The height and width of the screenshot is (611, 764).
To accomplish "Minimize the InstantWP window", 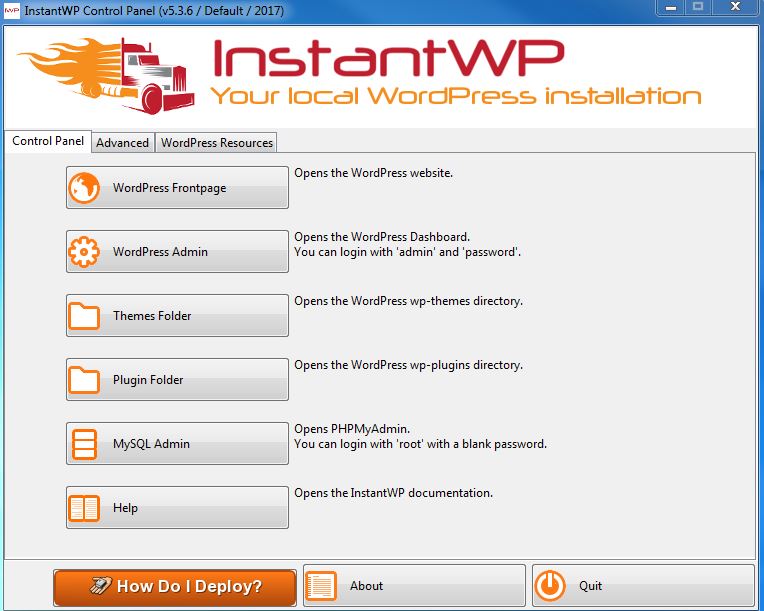I will coord(671,7).
